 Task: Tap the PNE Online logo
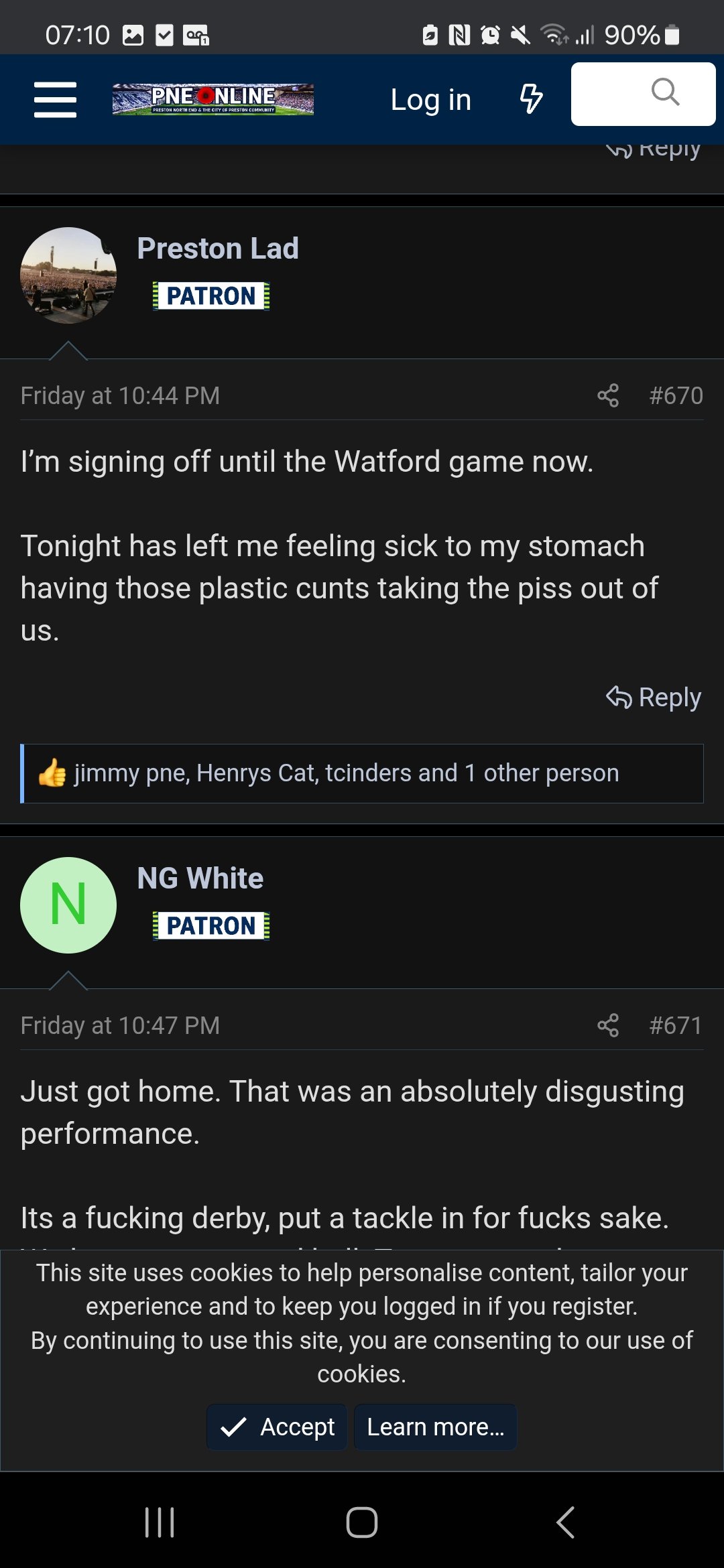213,99
